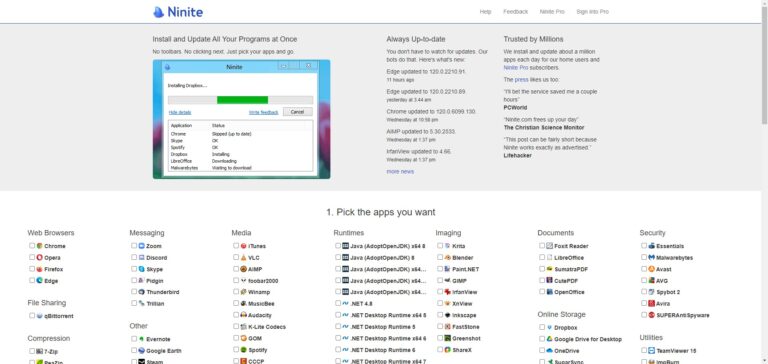This screenshot has width=768, height=364.
Task: Open the Feedback page
Action: 515,12
